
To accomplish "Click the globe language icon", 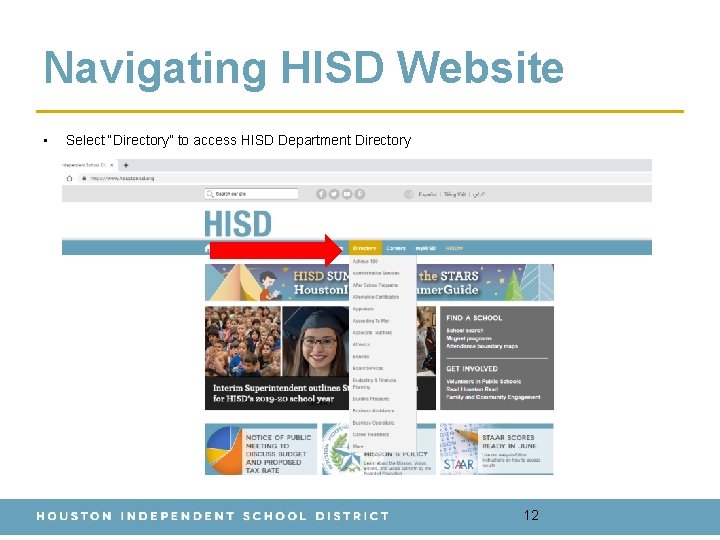I will tap(409, 194).
